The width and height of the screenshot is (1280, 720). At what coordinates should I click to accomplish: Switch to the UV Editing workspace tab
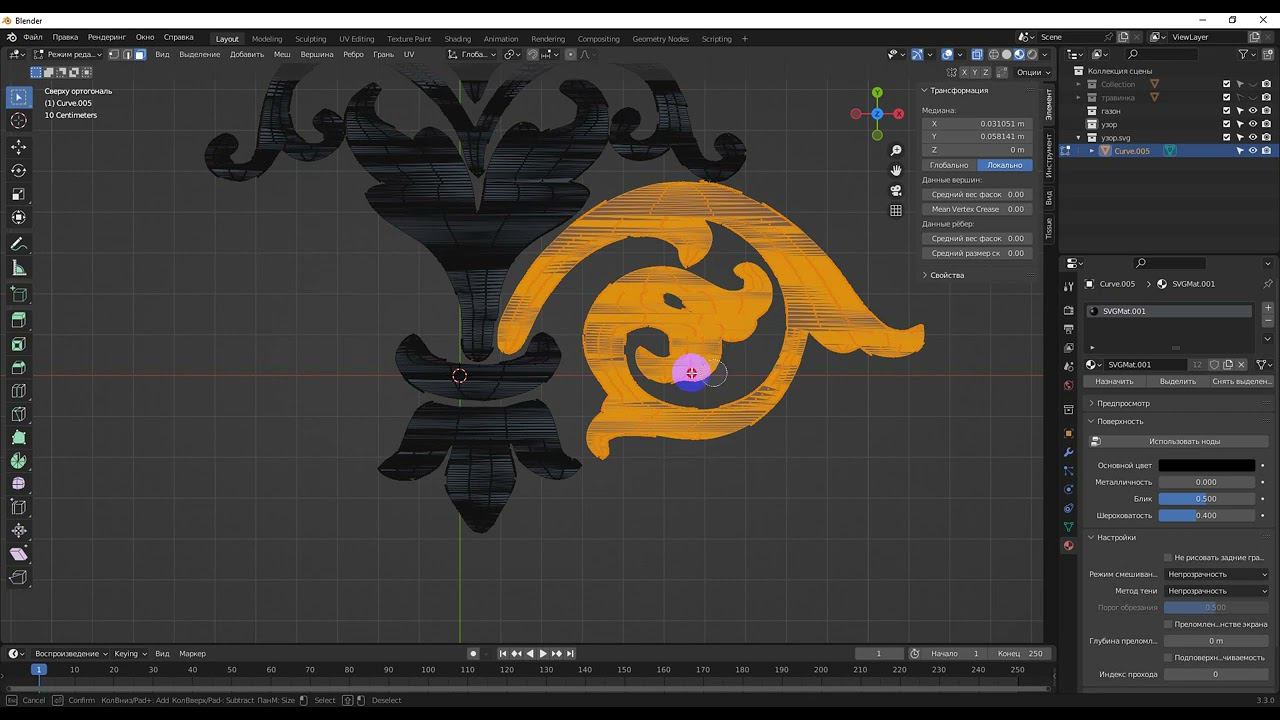pyautogui.click(x=356, y=39)
